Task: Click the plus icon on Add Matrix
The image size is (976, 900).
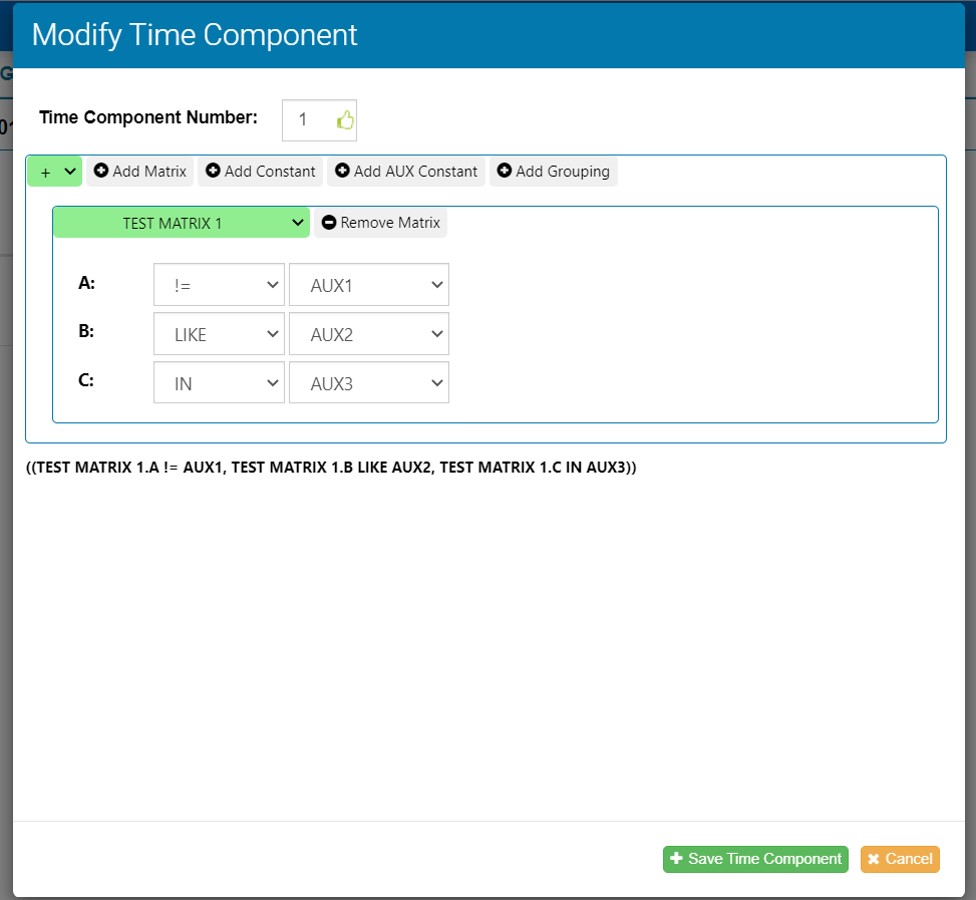Action: [x=101, y=171]
